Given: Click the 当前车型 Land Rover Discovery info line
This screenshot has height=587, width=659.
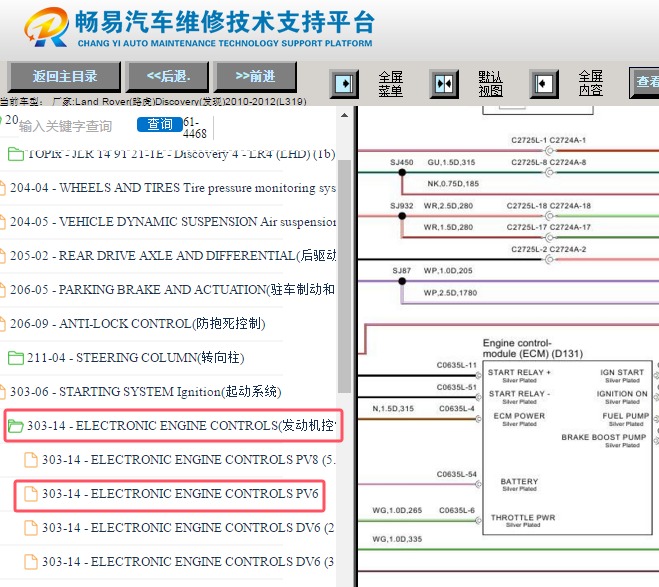Looking at the screenshot, I should pyautogui.click(x=153, y=102).
